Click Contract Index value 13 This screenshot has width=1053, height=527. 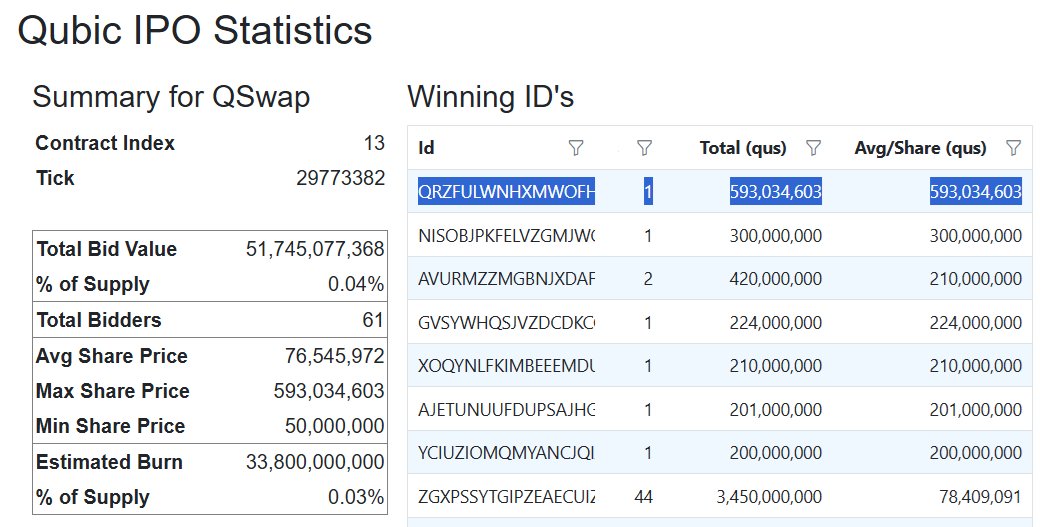click(x=374, y=143)
